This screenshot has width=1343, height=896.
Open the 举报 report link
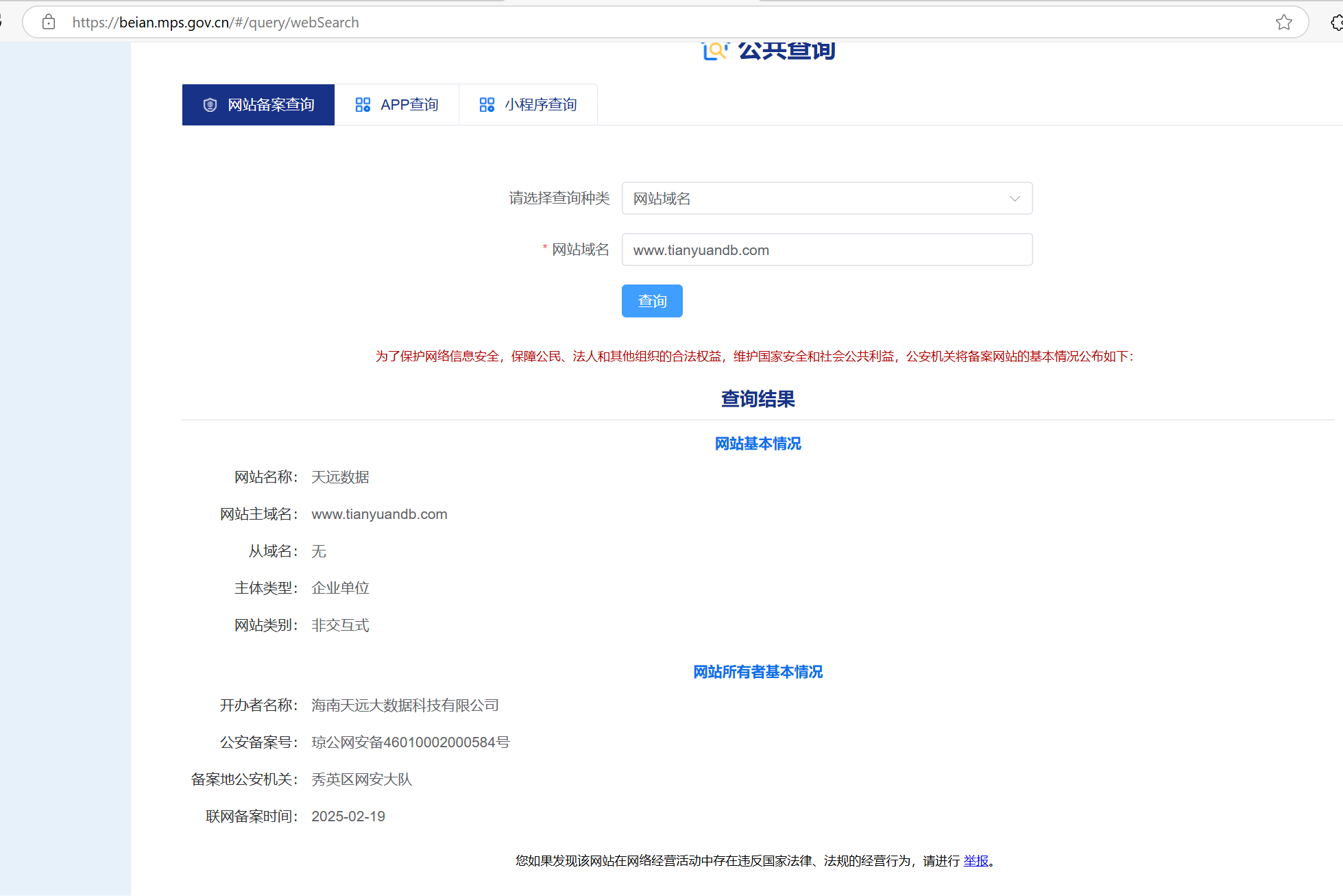[976, 860]
